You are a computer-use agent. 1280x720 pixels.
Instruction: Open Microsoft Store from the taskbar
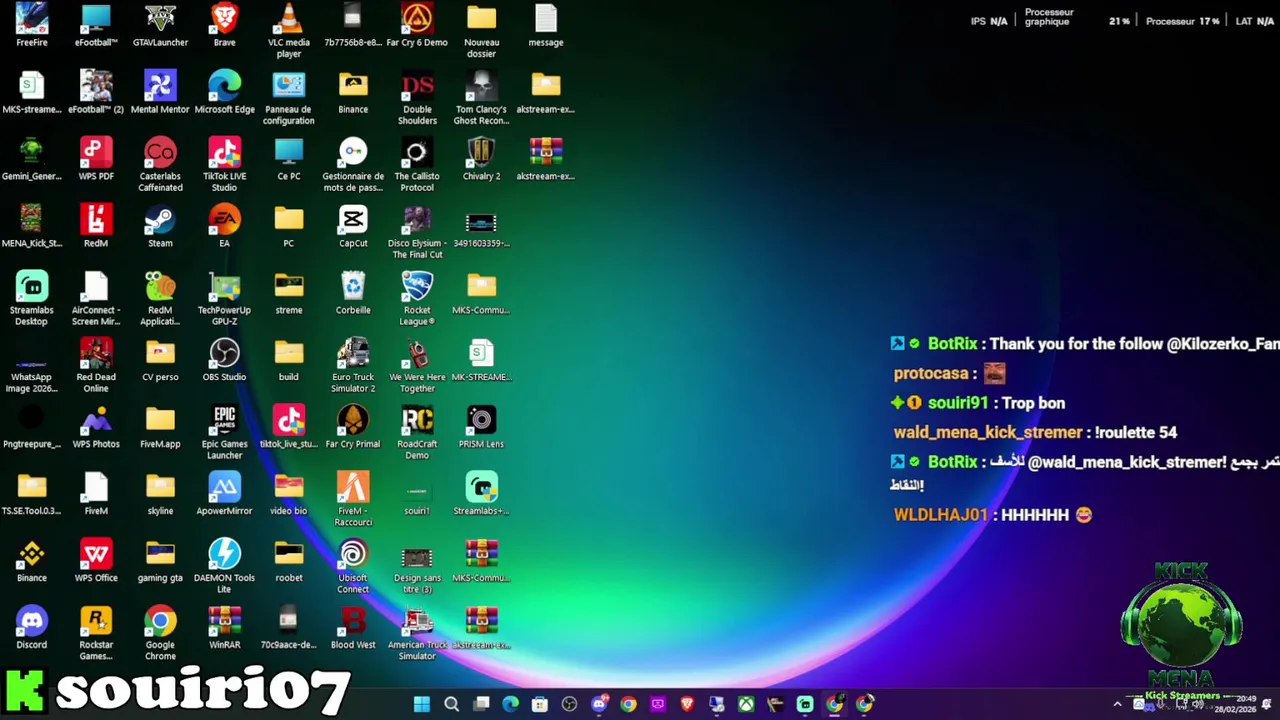coord(540,704)
